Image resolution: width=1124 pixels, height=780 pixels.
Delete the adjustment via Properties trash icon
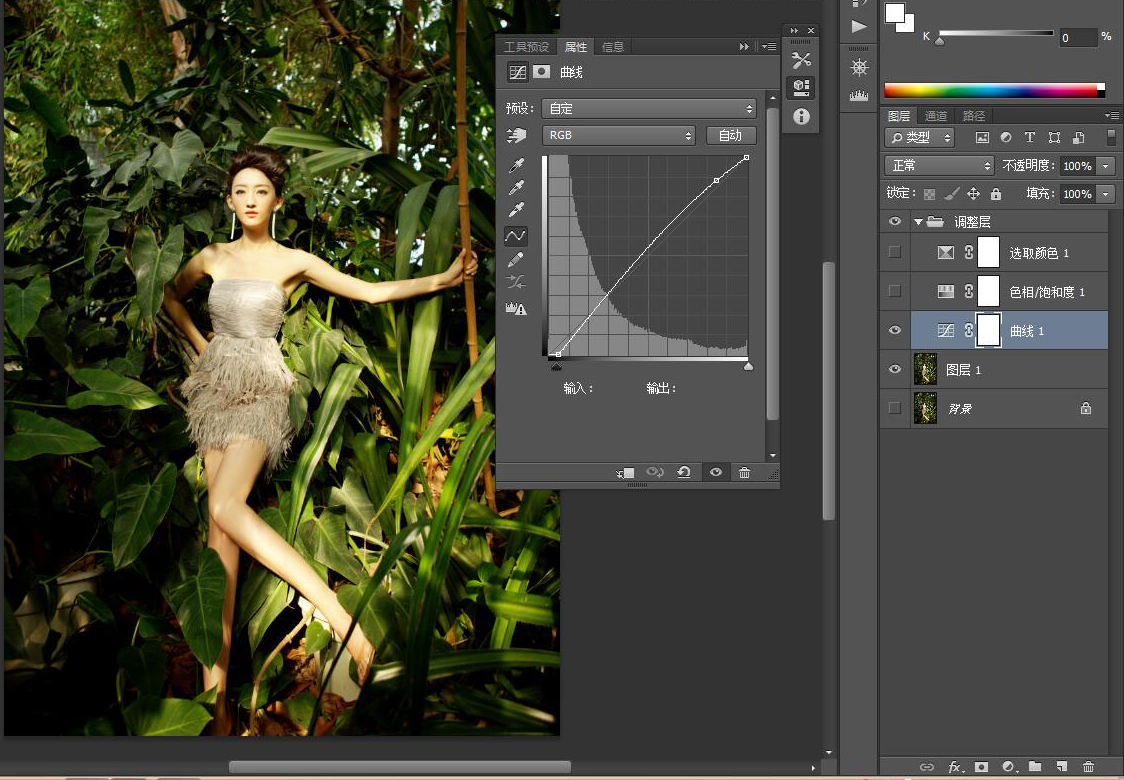(744, 472)
